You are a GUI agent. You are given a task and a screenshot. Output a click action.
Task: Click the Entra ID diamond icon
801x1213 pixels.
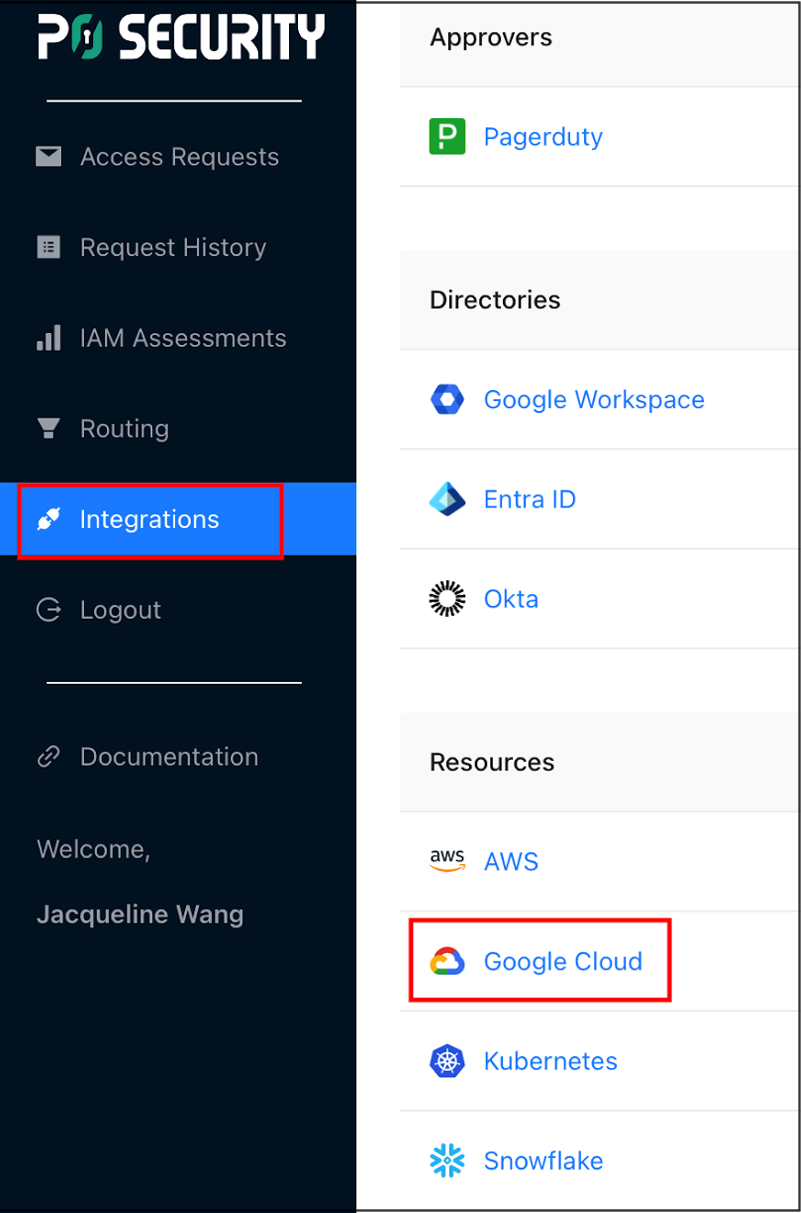(447, 499)
